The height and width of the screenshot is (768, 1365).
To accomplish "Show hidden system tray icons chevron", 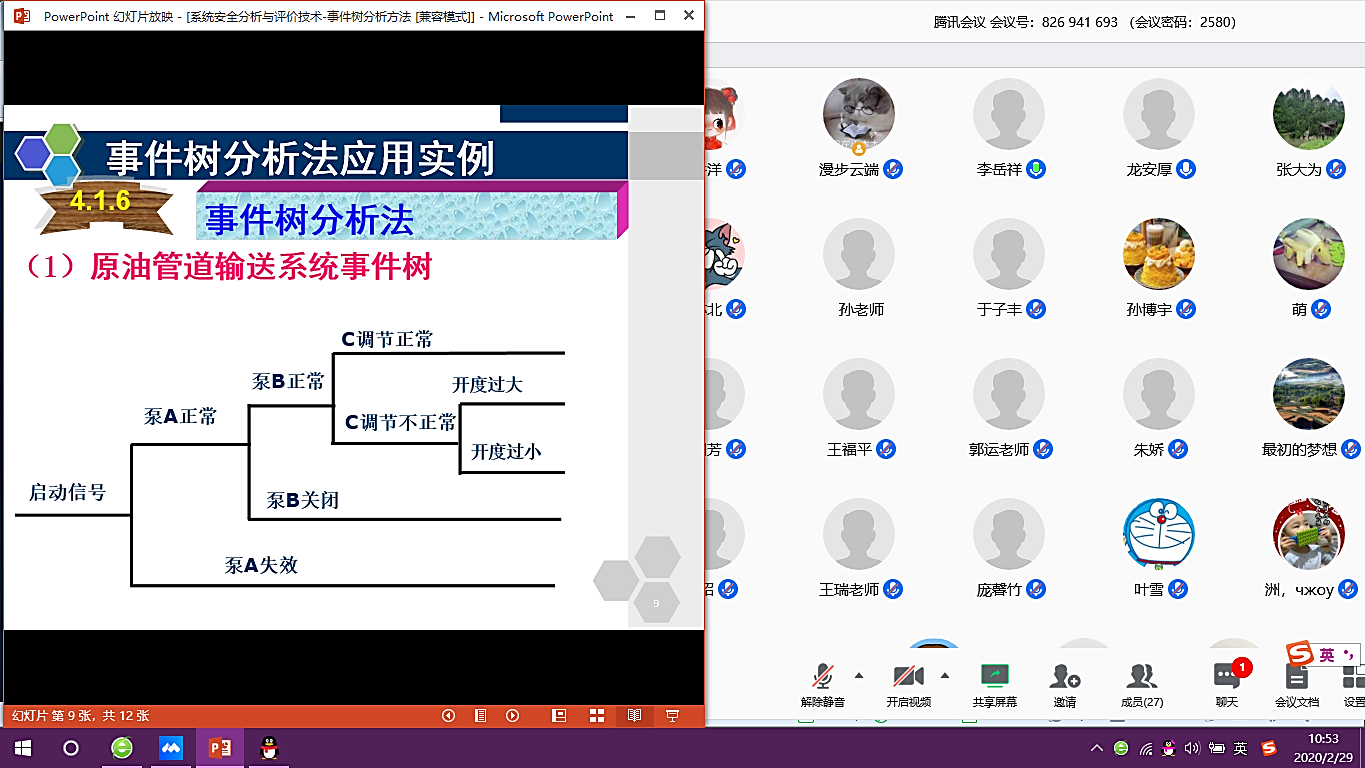I will (x=1097, y=748).
